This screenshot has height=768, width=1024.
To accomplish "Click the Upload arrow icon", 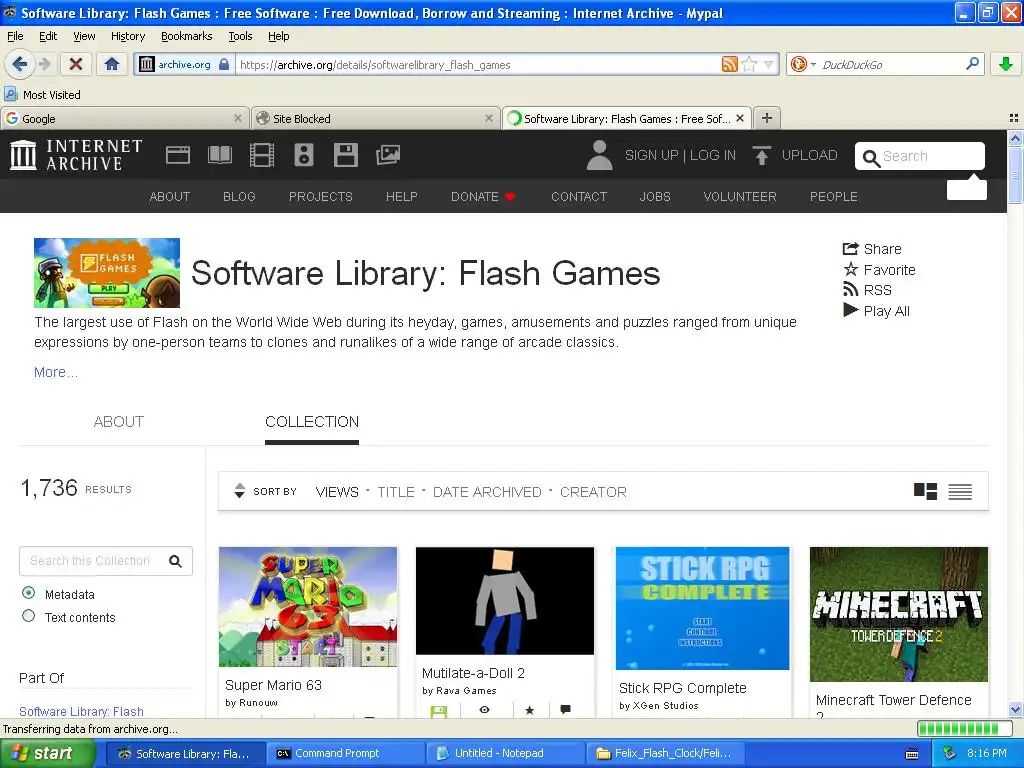I will click(x=761, y=155).
